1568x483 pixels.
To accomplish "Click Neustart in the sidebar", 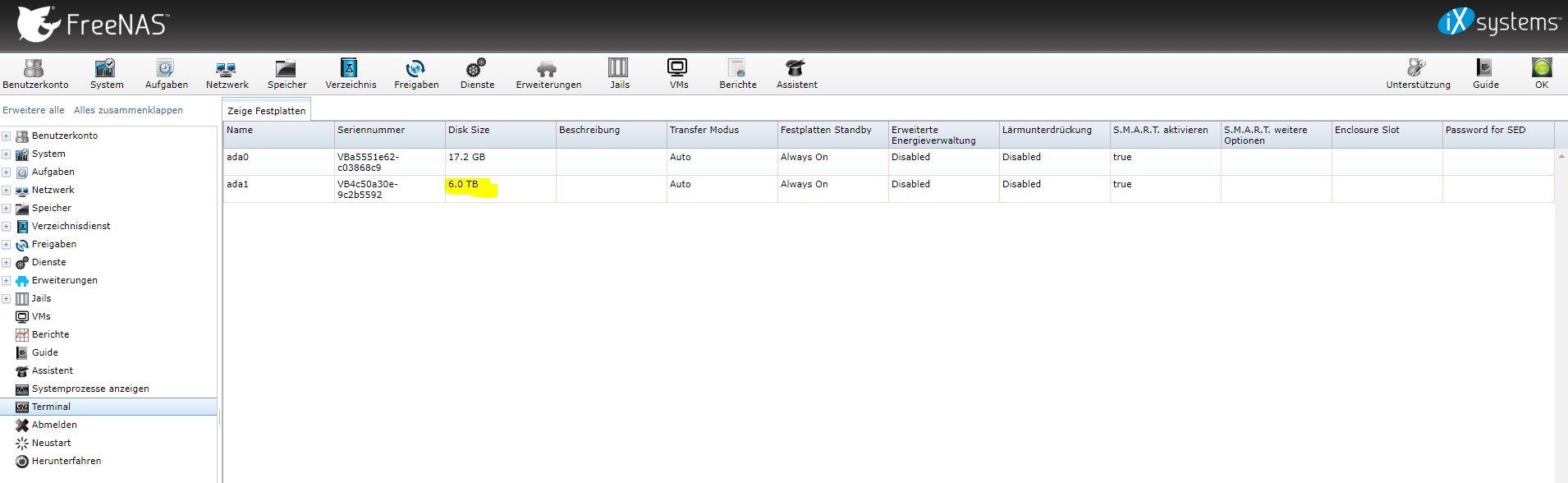I will 51,443.
